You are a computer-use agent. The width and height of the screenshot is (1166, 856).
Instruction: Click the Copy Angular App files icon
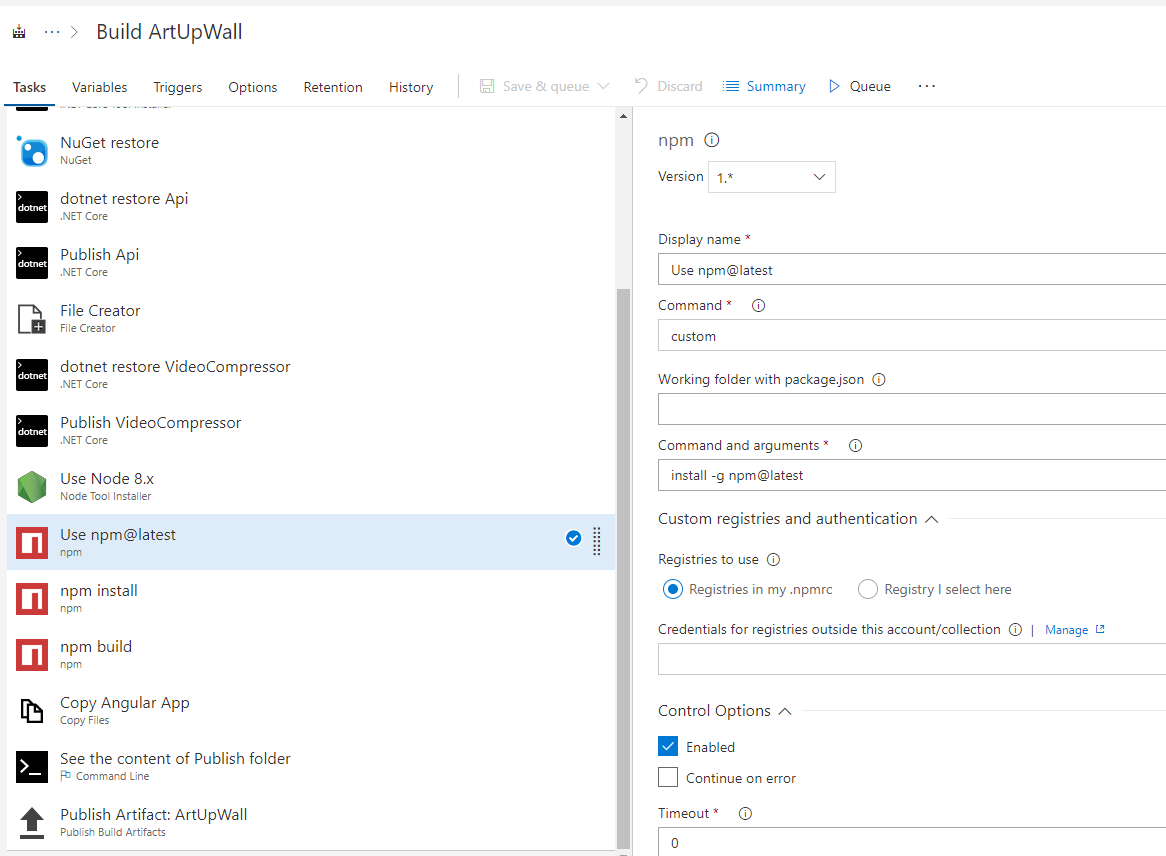click(x=33, y=711)
